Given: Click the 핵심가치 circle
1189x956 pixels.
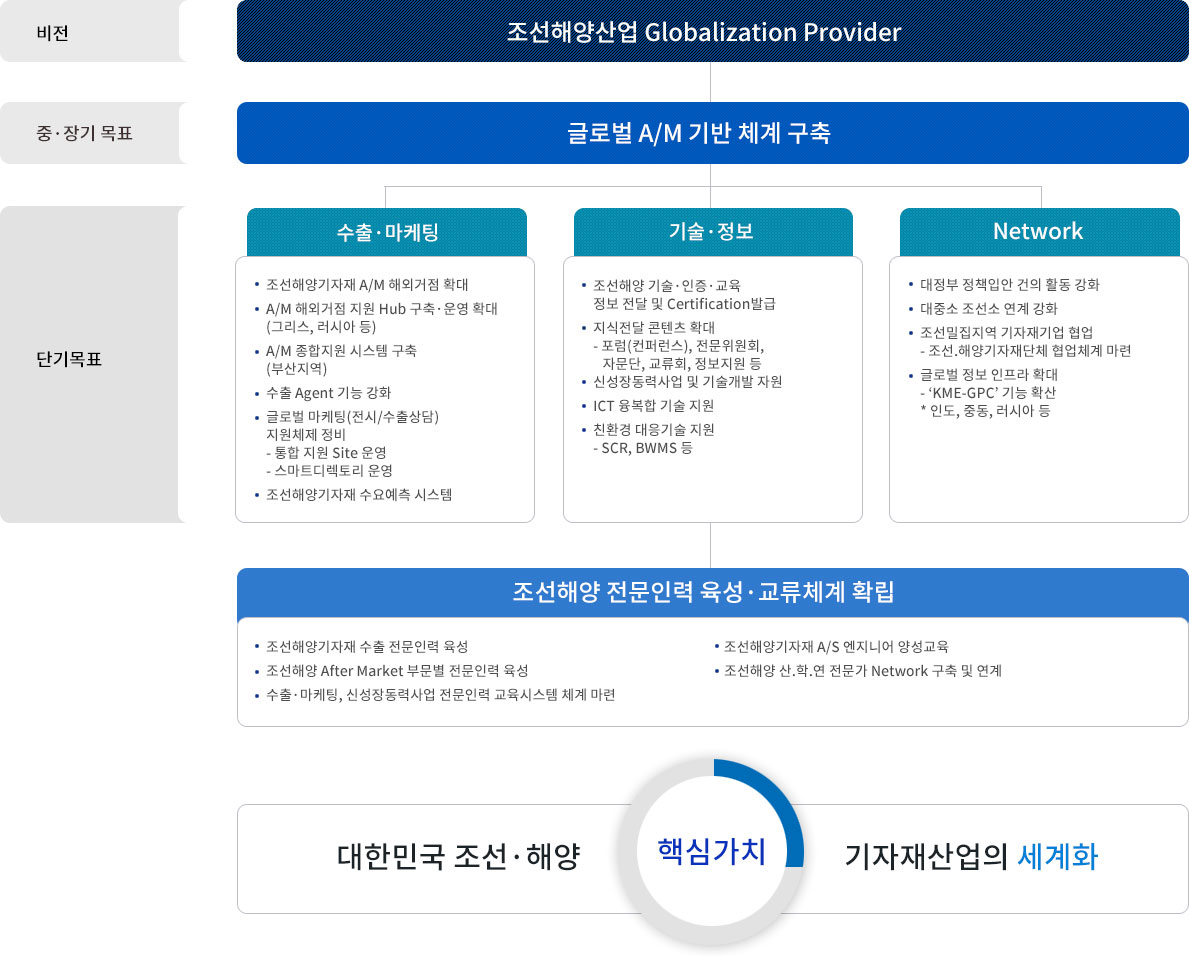Looking at the screenshot, I should pos(711,851).
